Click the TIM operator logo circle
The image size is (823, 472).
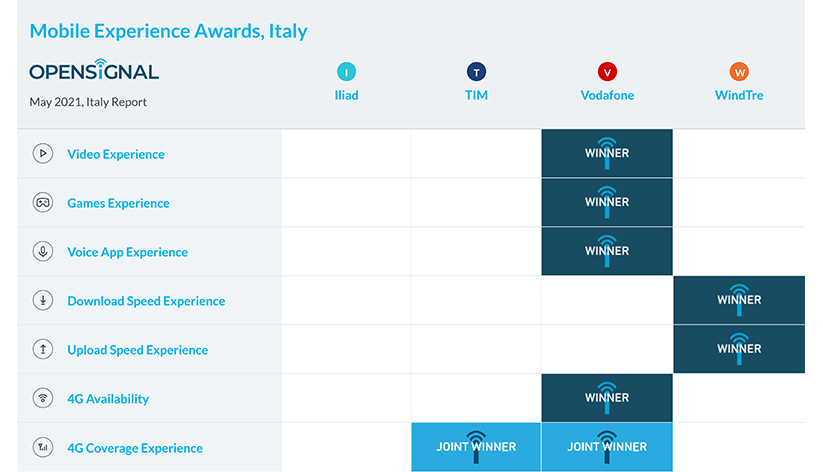click(x=476, y=72)
